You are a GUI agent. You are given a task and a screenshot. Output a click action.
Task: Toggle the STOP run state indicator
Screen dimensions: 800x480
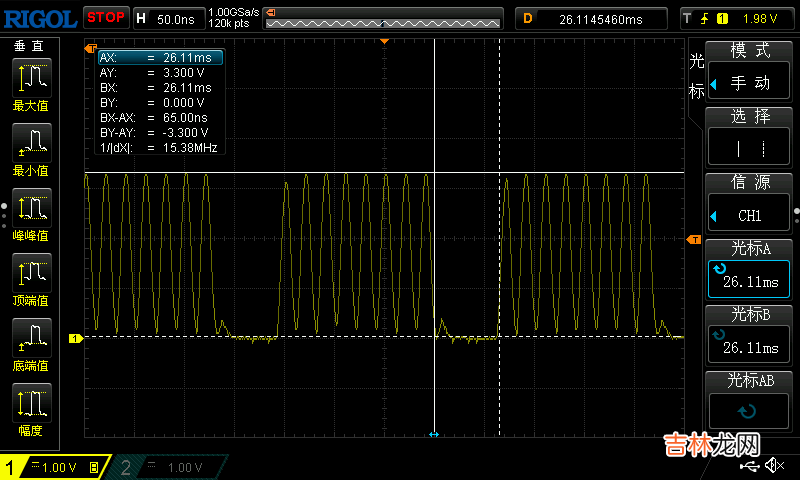click(105, 17)
